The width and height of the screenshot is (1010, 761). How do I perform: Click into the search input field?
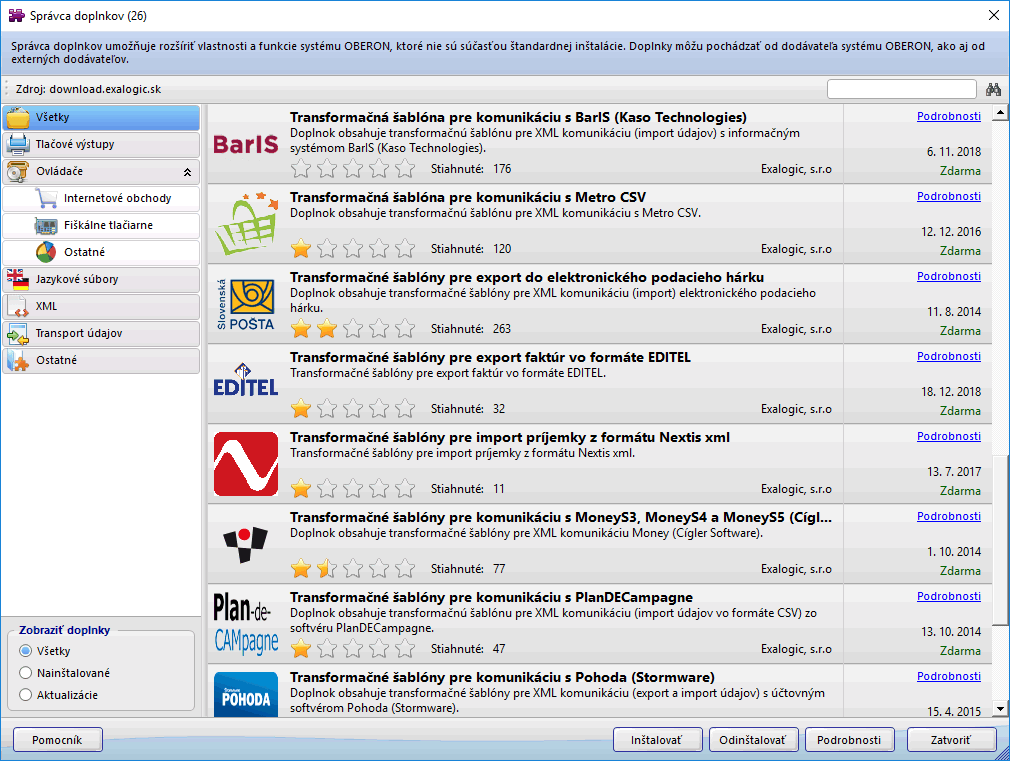[x=902, y=89]
